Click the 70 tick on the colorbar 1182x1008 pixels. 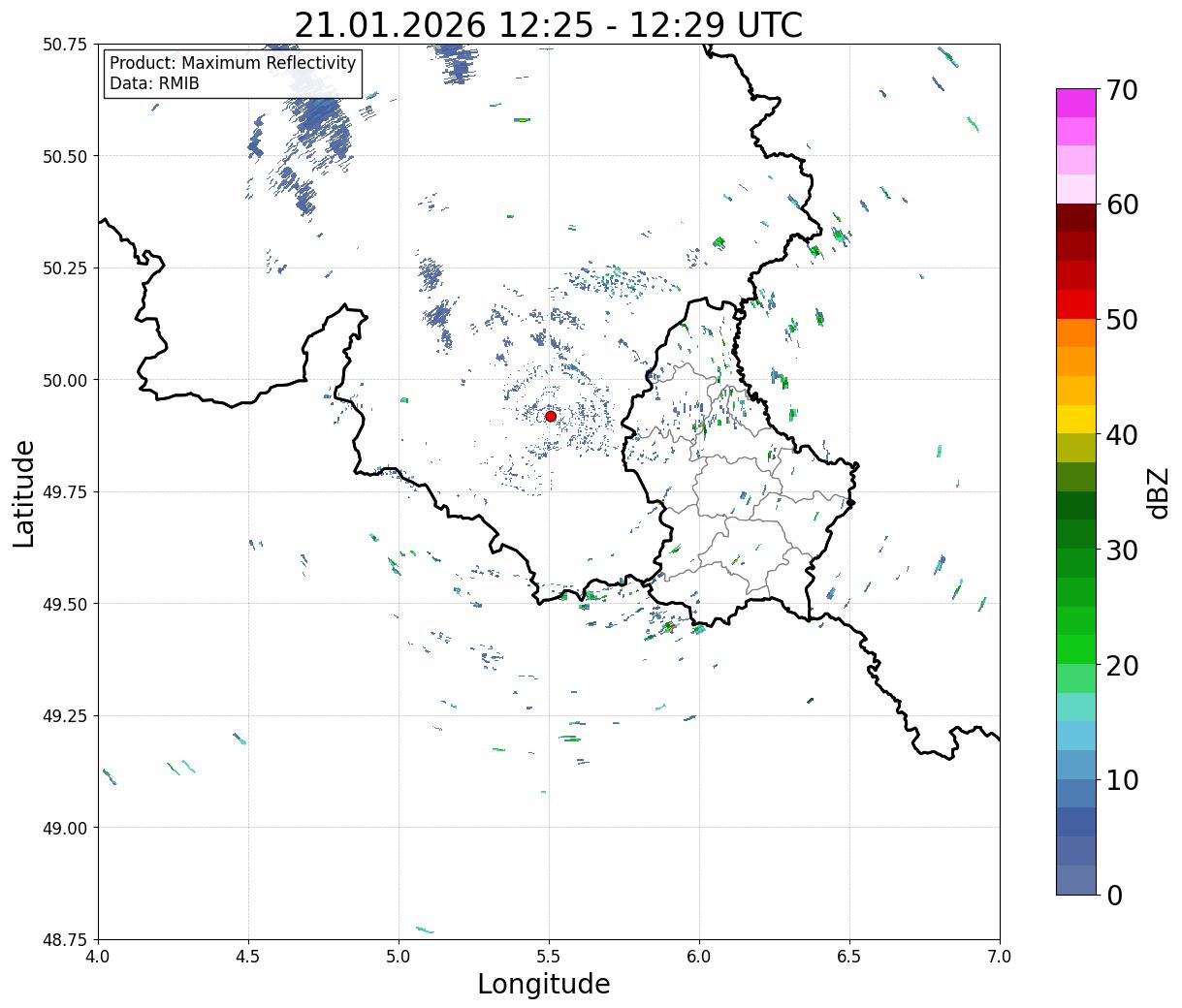[x=1121, y=90]
